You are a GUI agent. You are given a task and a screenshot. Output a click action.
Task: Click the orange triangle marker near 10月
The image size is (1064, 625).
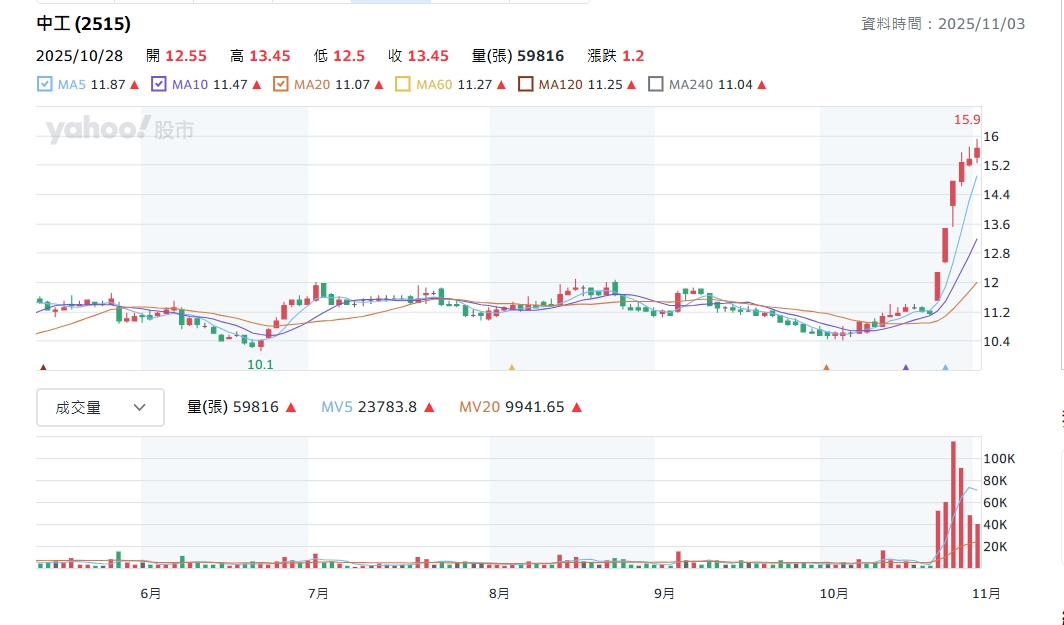827,368
